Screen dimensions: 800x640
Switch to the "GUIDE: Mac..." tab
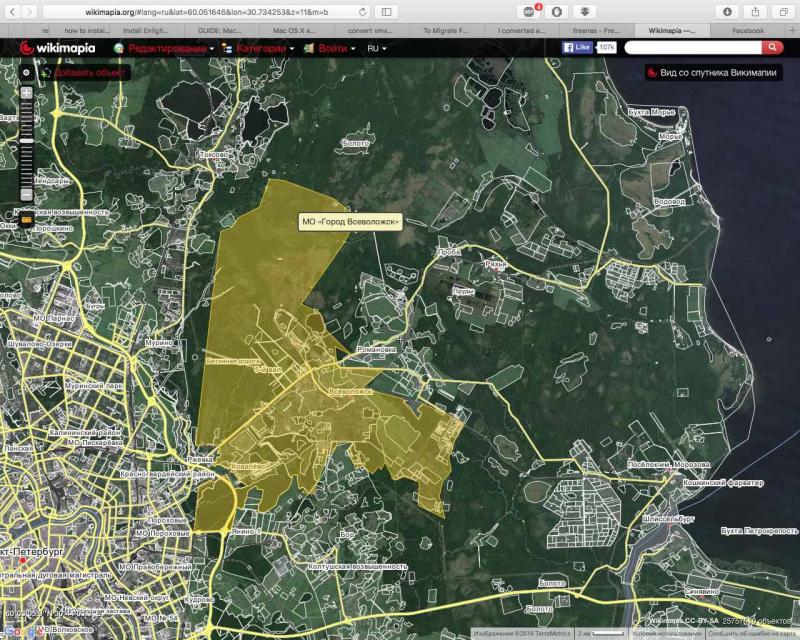pos(220,31)
